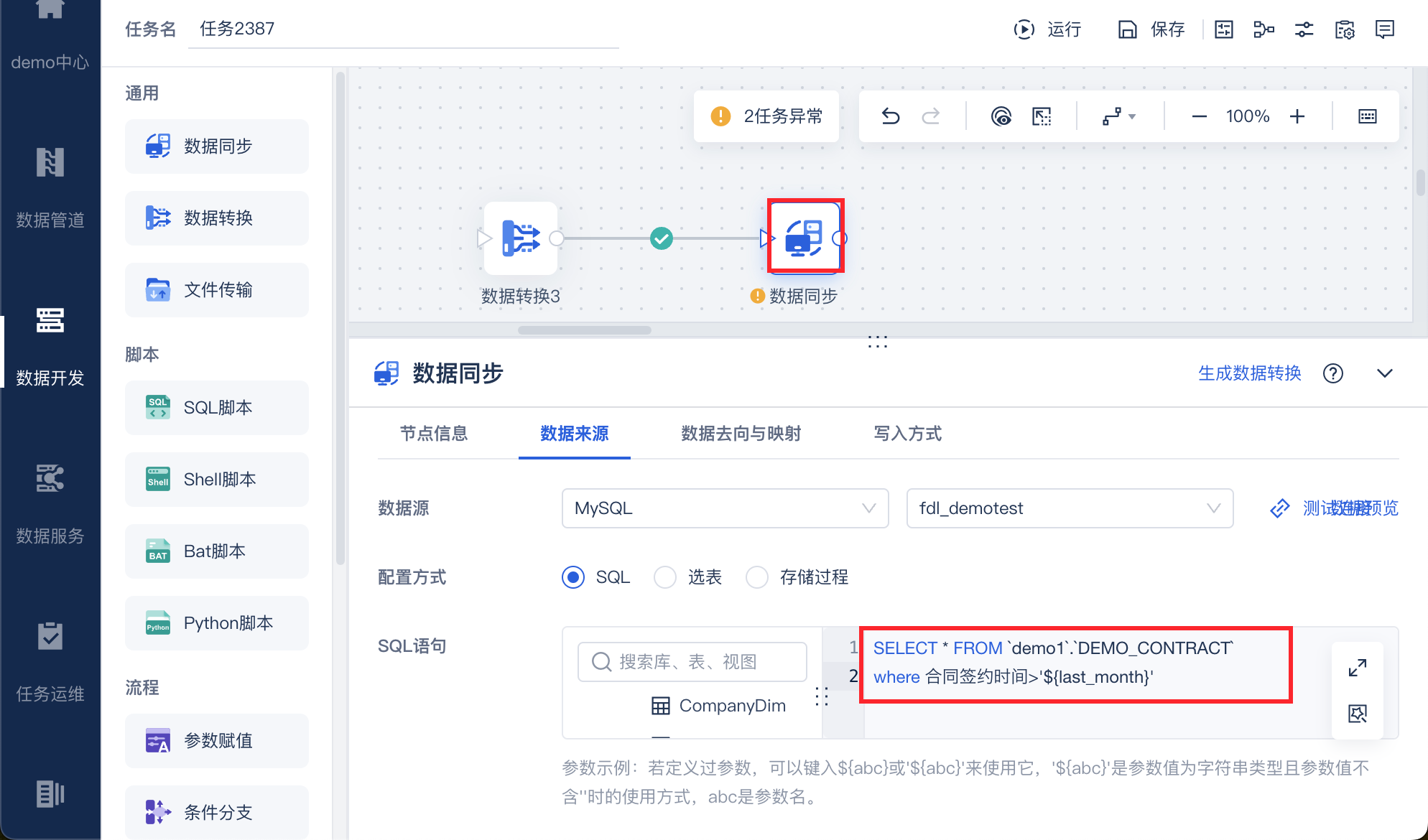This screenshot has height=840, width=1428.
Task: Collapse the 数据同步 panel chevron
Action: (x=1384, y=373)
